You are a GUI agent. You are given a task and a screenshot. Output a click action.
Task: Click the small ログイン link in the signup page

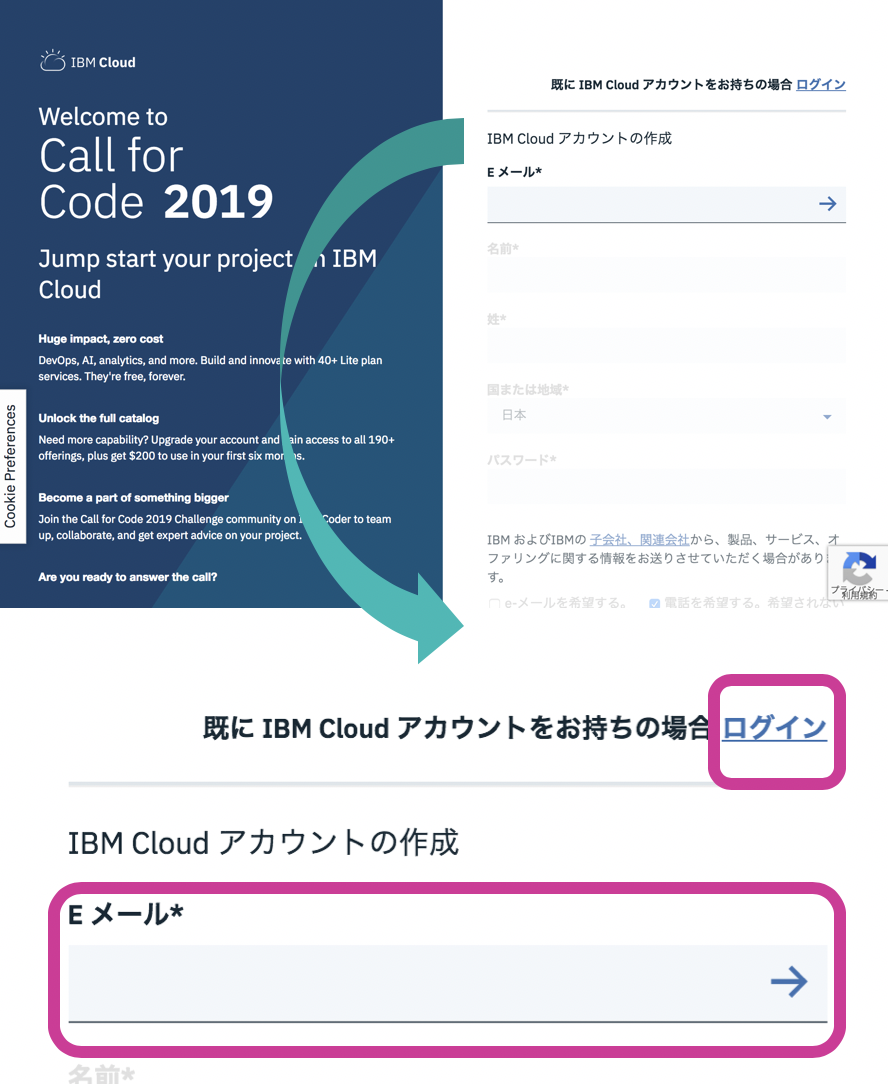pyautogui.click(x=821, y=84)
